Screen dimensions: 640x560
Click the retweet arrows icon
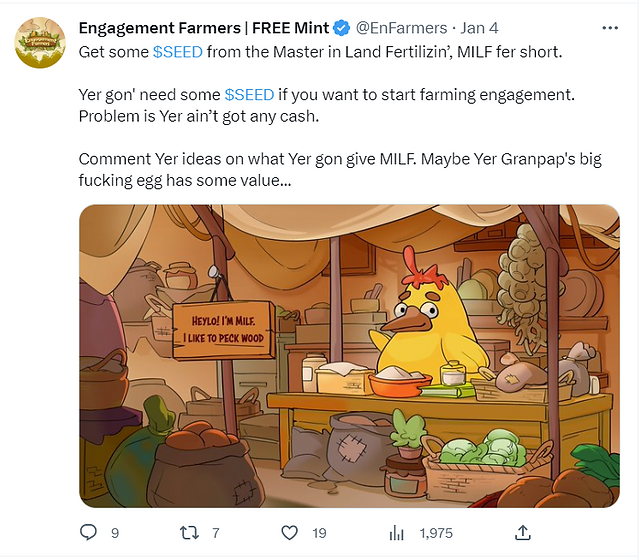pyautogui.click(x=189, y=533)
